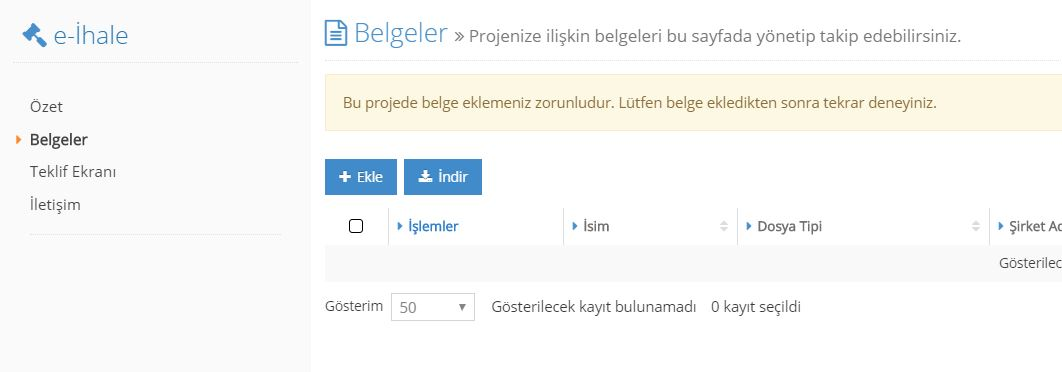Screen dimensions: 1062x372
Task: Click the blue triangle beside Dosya Tipi
Action: pyautogui.click(x=748, y=226)
